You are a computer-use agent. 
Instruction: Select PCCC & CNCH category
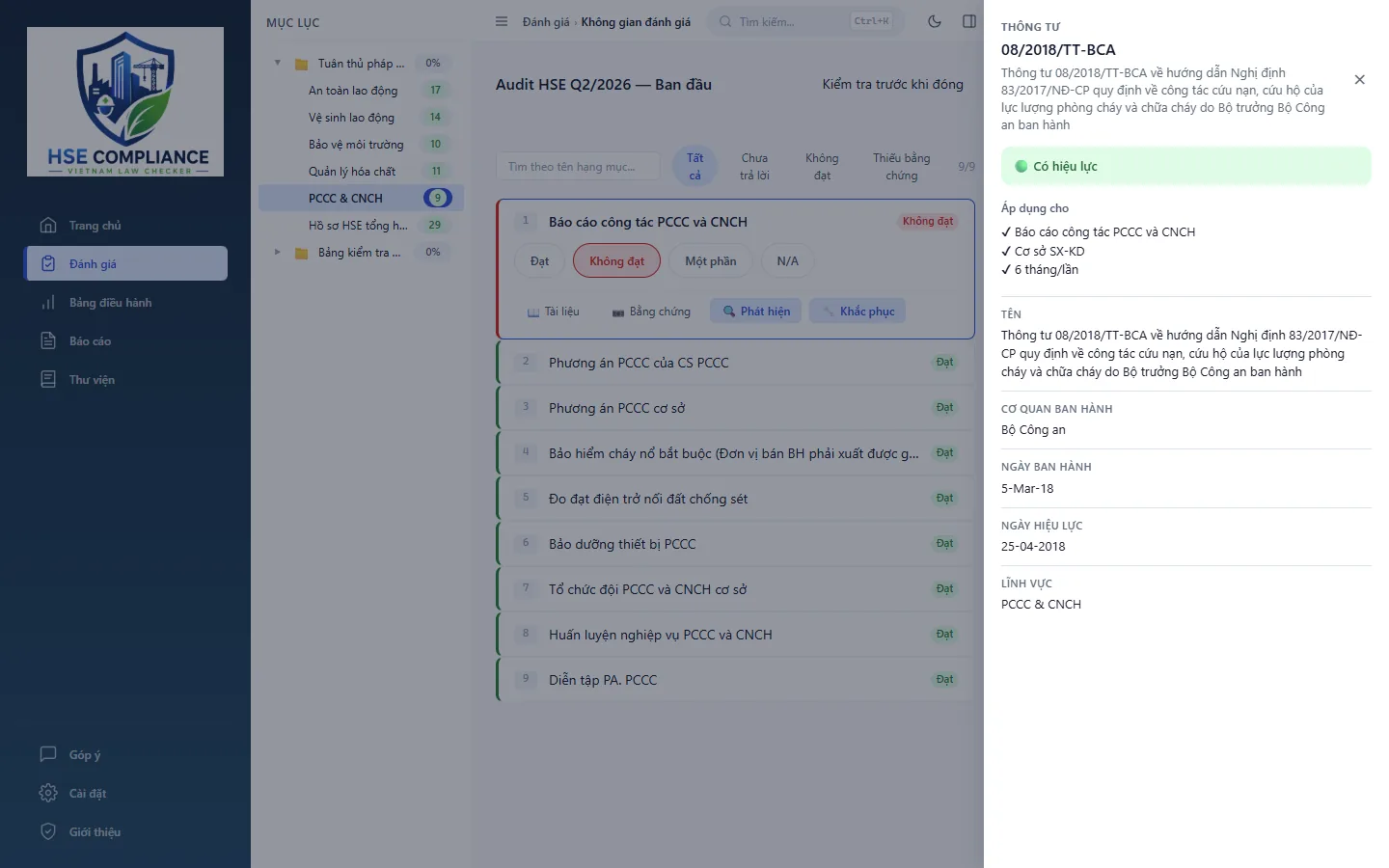[x=361, y=198]
